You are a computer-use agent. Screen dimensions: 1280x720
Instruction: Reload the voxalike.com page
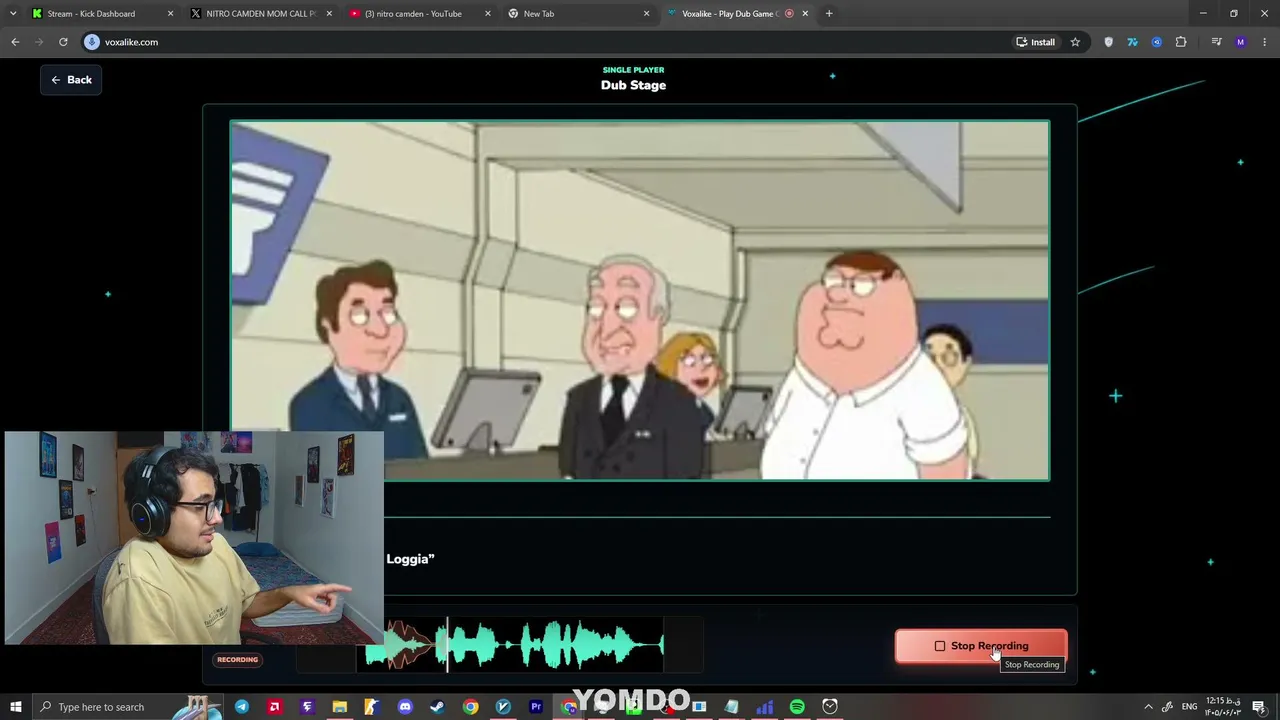(63, 42)
